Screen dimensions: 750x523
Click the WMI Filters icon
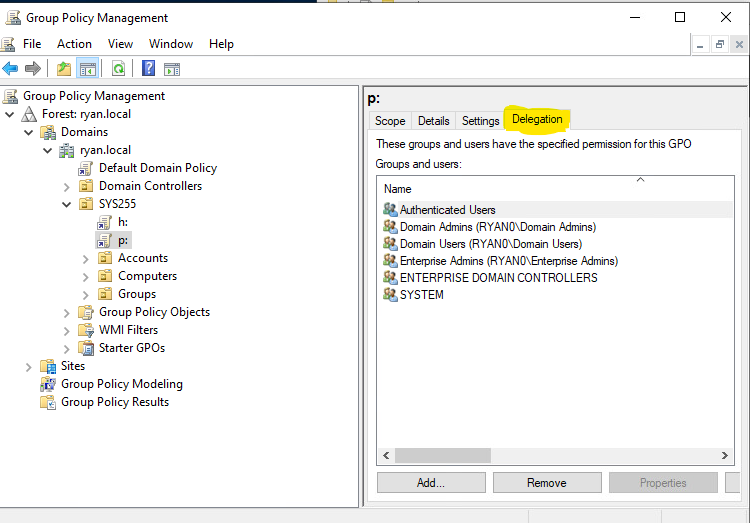pyautogui.click(x=86, y=330)
